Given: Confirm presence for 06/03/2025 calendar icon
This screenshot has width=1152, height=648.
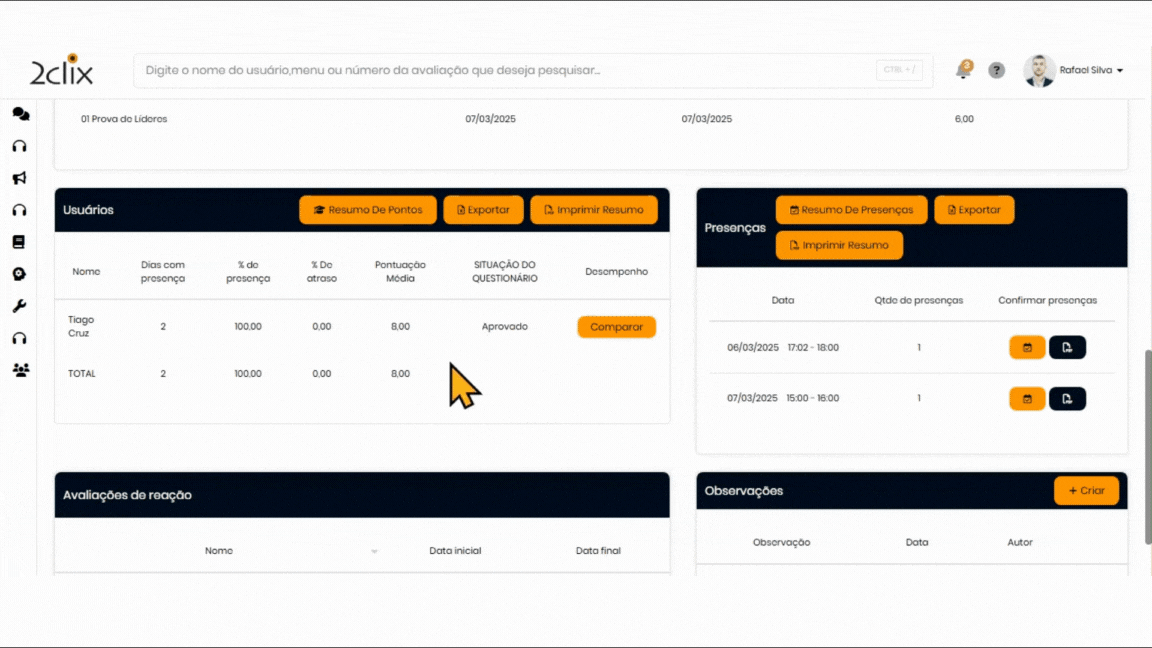Looking at the screenshot, I should (1027, 348).
